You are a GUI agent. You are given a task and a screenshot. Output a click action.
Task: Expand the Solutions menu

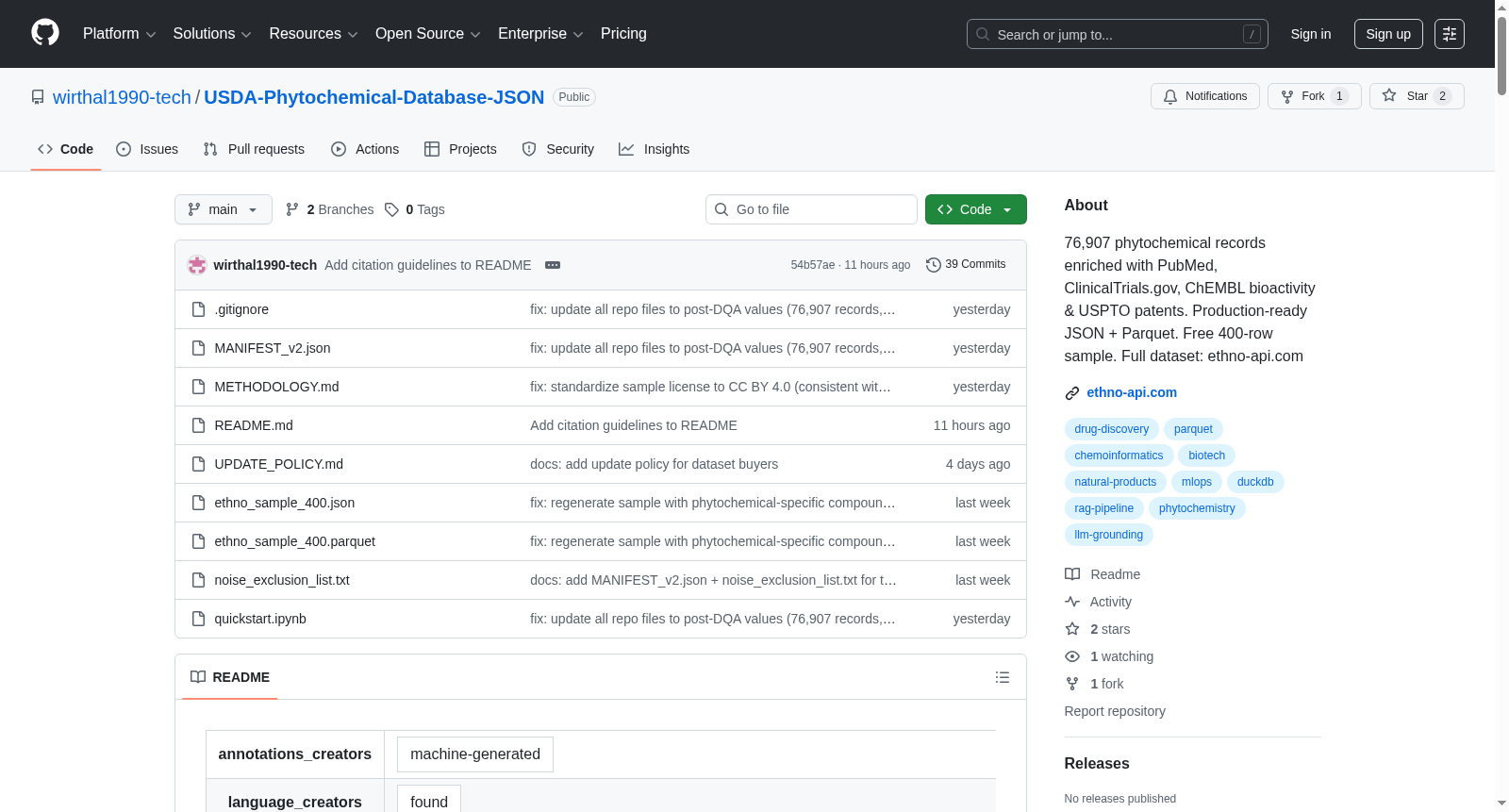[x=212, y=34]
